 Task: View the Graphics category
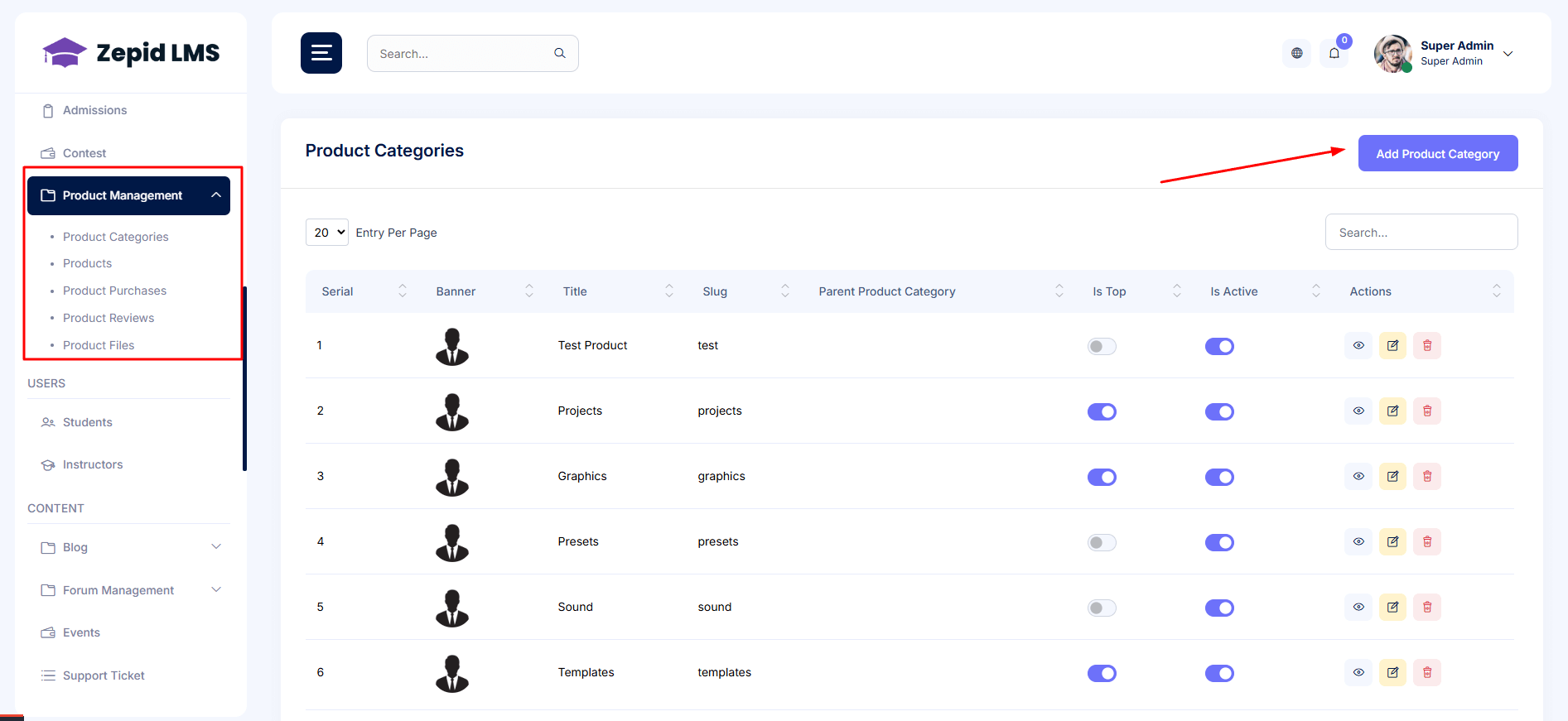coord(1358,476)
